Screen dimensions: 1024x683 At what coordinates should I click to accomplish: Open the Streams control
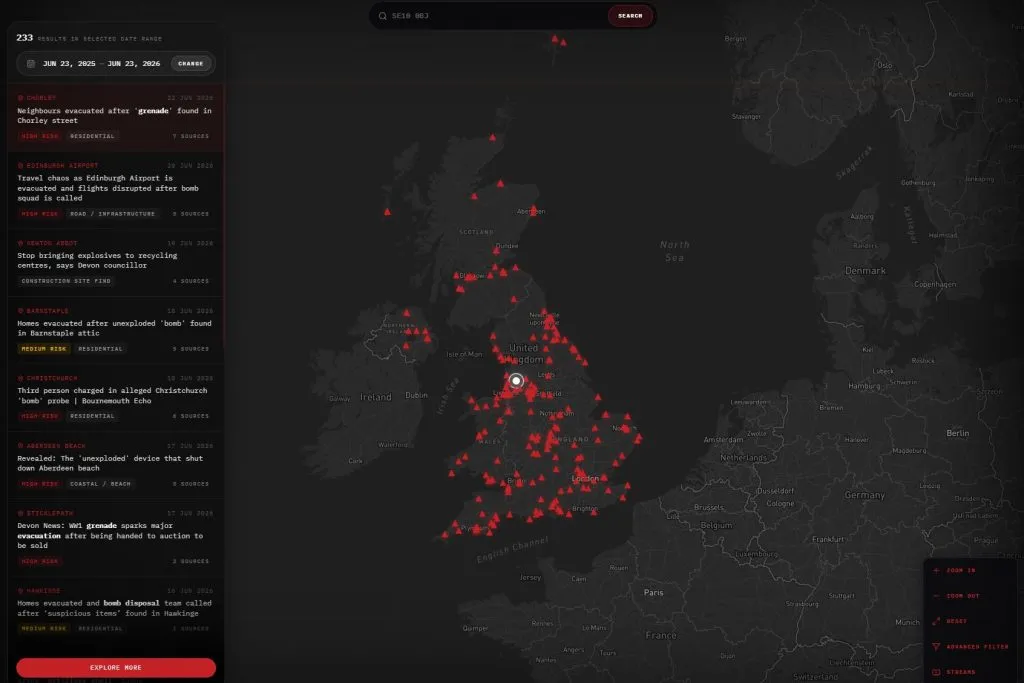(954, 672)
